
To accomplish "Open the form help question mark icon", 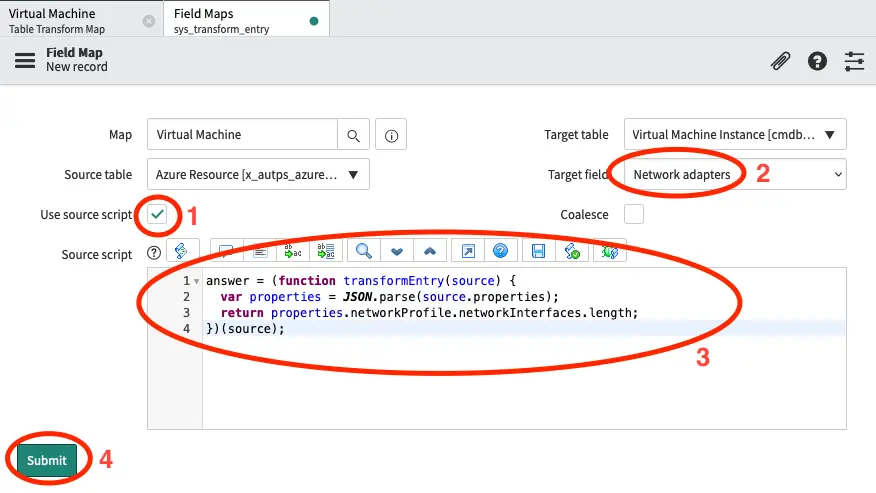I will click(x=817, y=61).
